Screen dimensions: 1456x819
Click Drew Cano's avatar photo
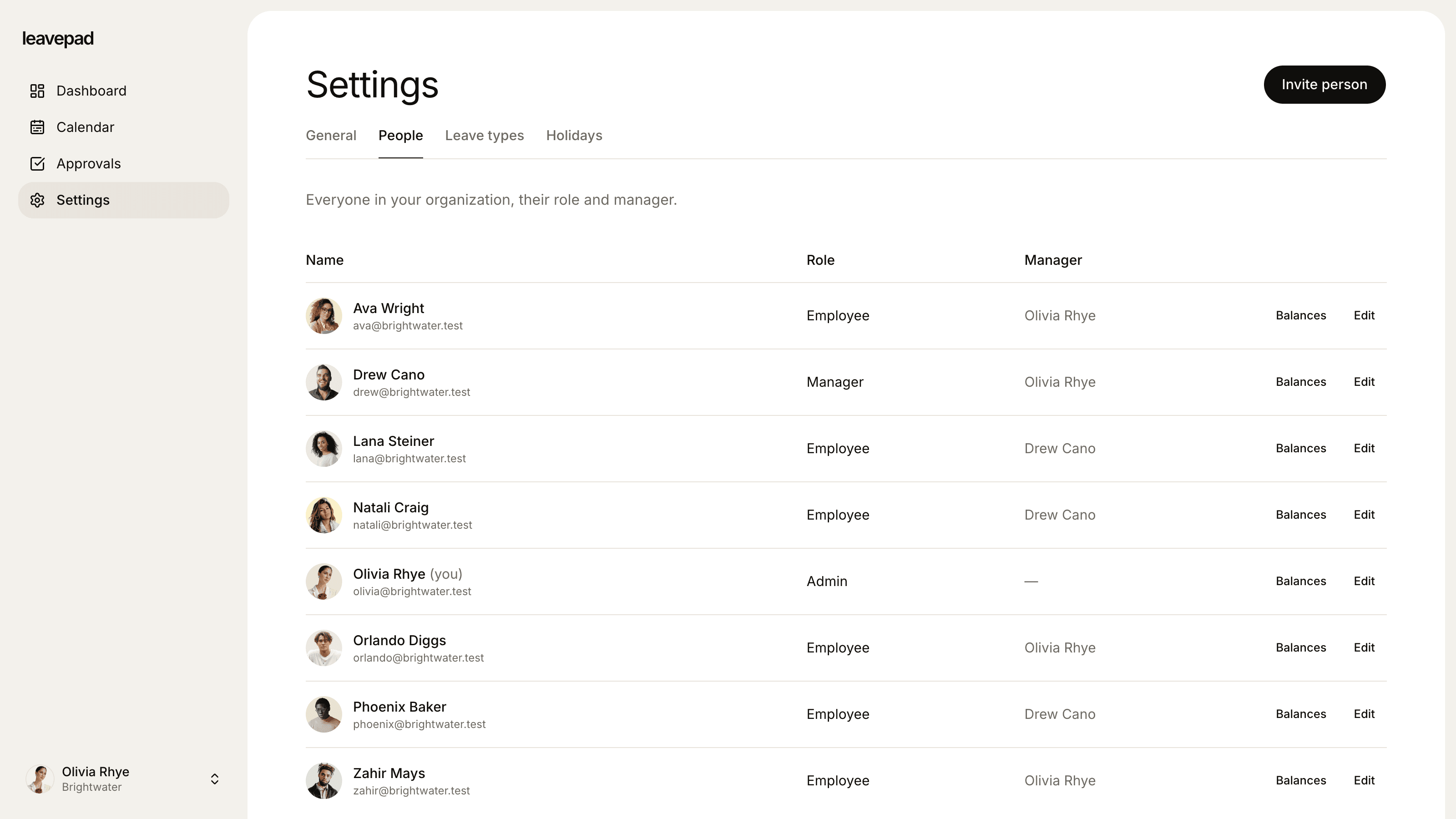pyautogui.click(x=324, y=382)
